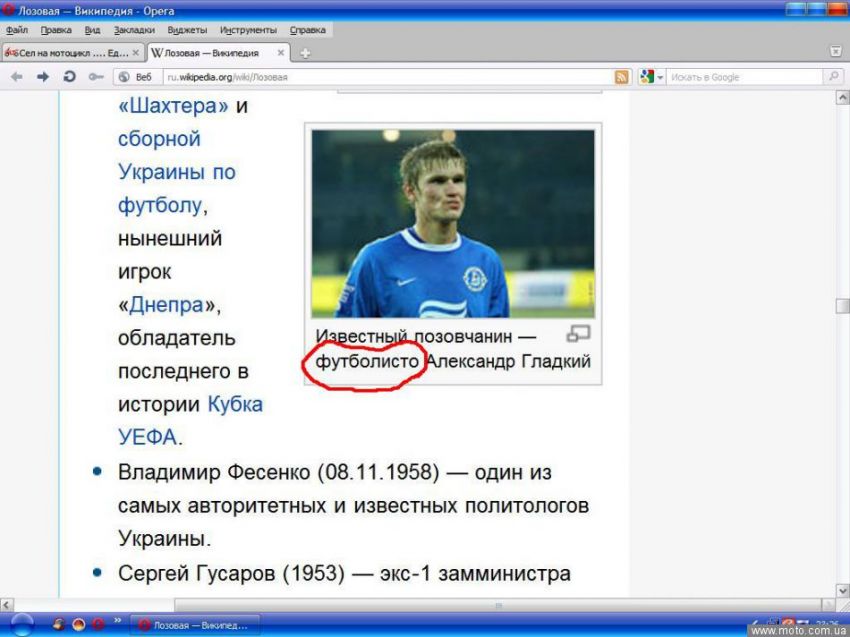Click the address bar URL field
Image resolution: width=850 pixels, height=637 pixels.
[x=388, y=77]
